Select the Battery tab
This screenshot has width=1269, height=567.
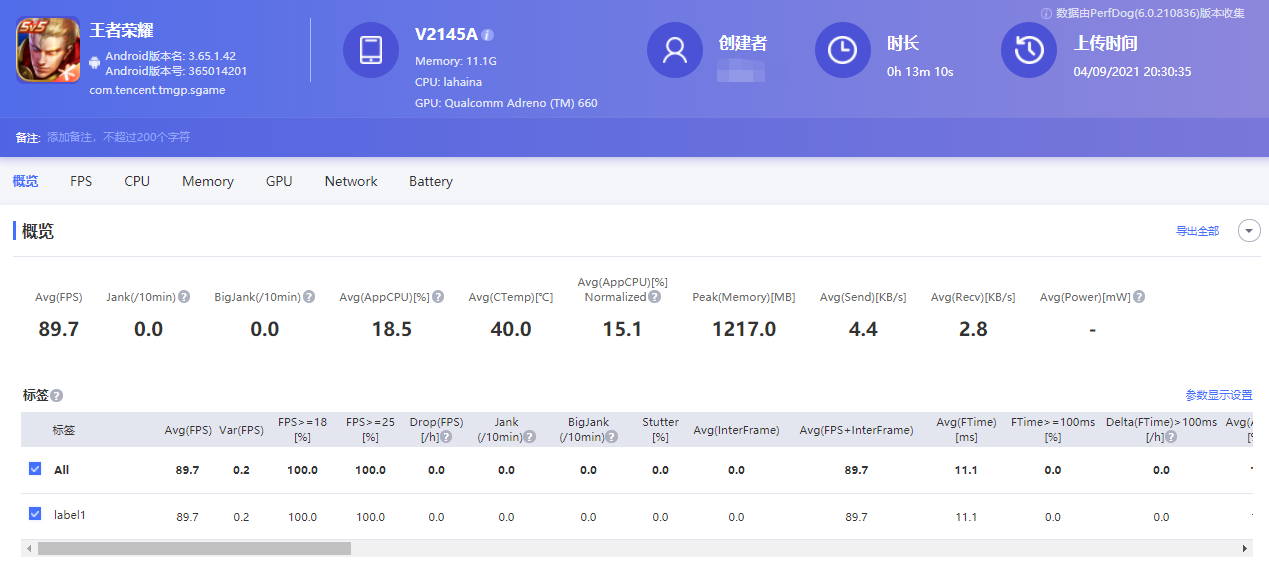[x=431, y=181]
